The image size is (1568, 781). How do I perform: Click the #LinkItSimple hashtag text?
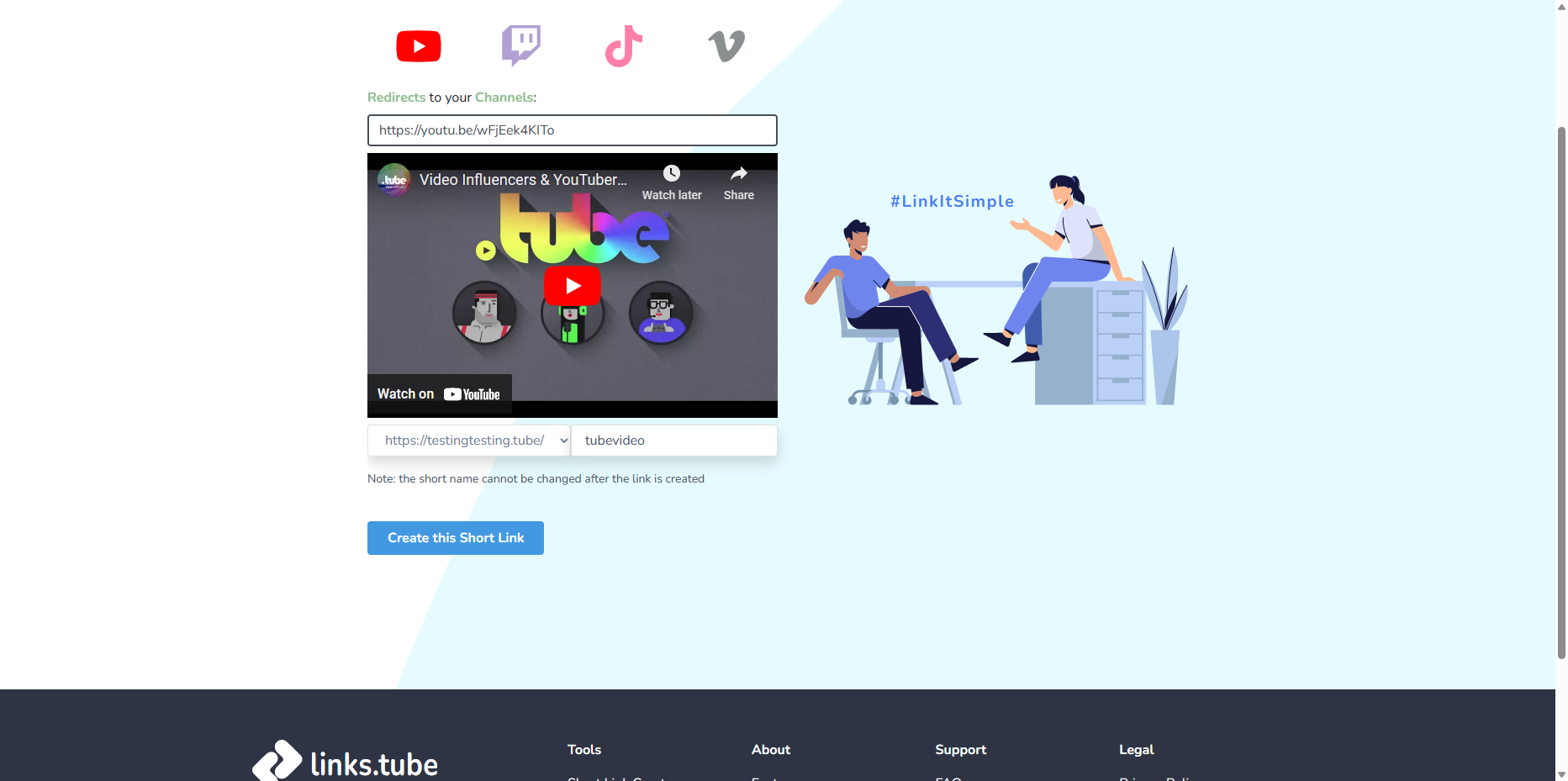(953, 202)
